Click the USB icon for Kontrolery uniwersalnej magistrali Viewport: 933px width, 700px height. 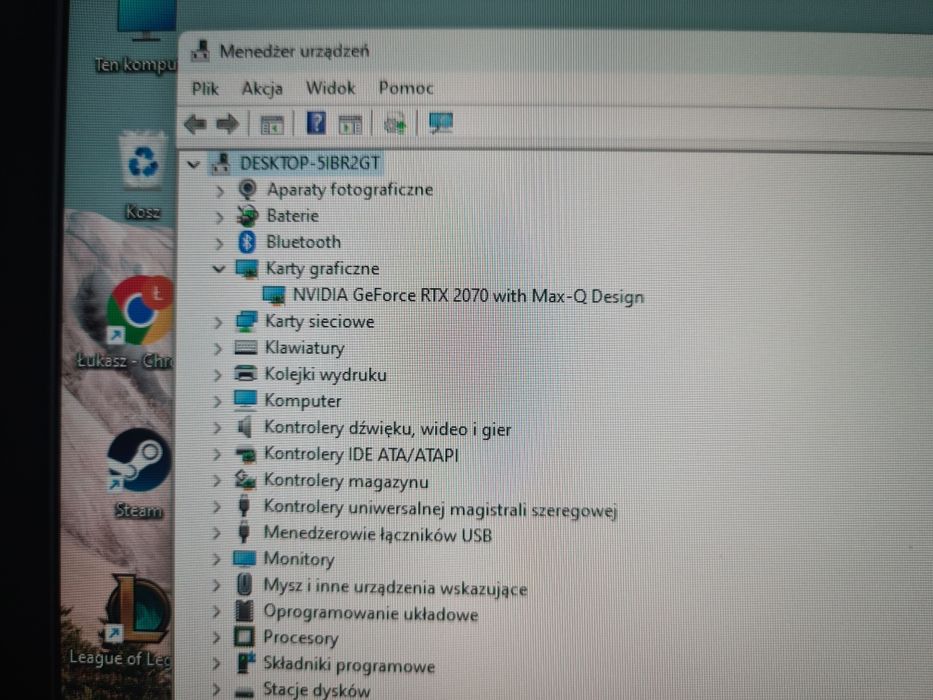243,506
